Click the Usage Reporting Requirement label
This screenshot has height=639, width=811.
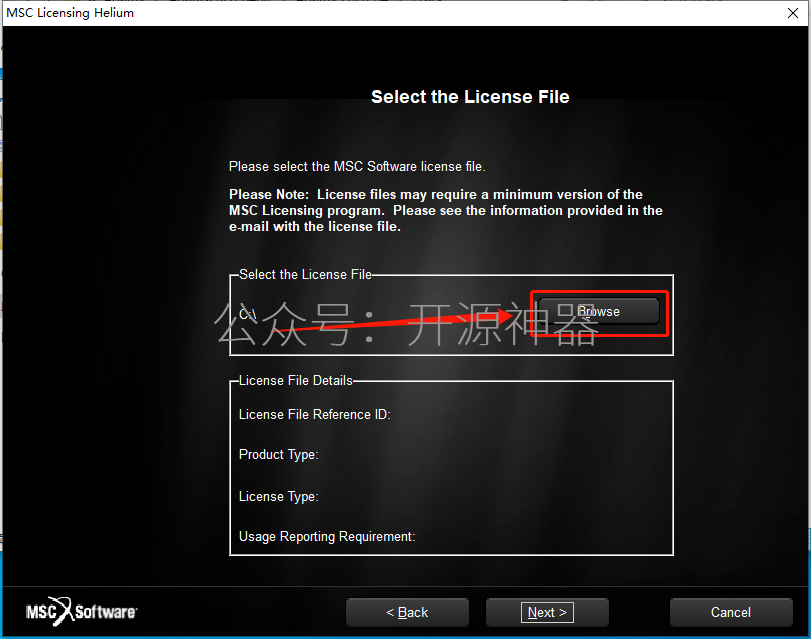[327, 537]
